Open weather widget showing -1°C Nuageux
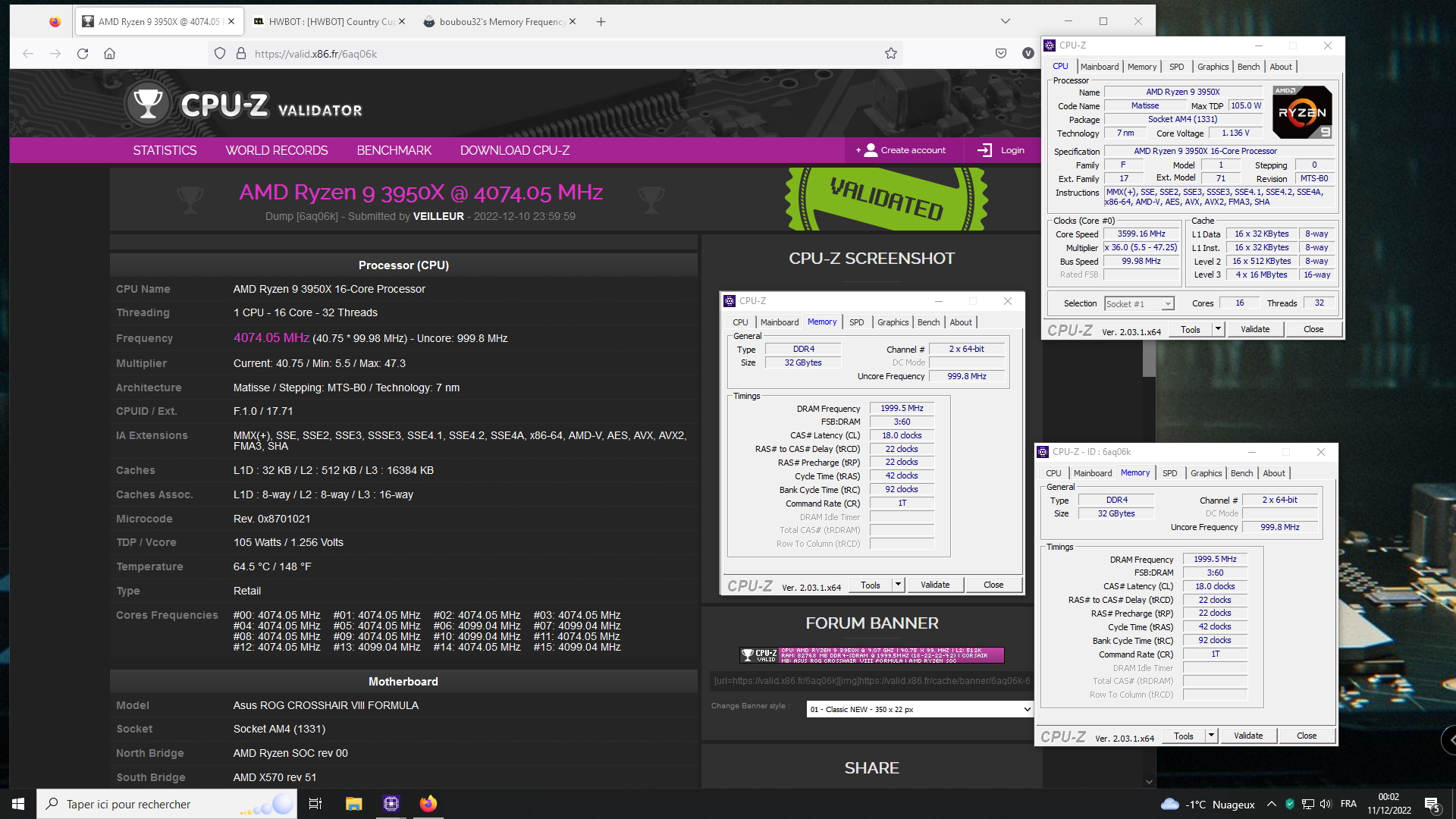 [1208, 804]
